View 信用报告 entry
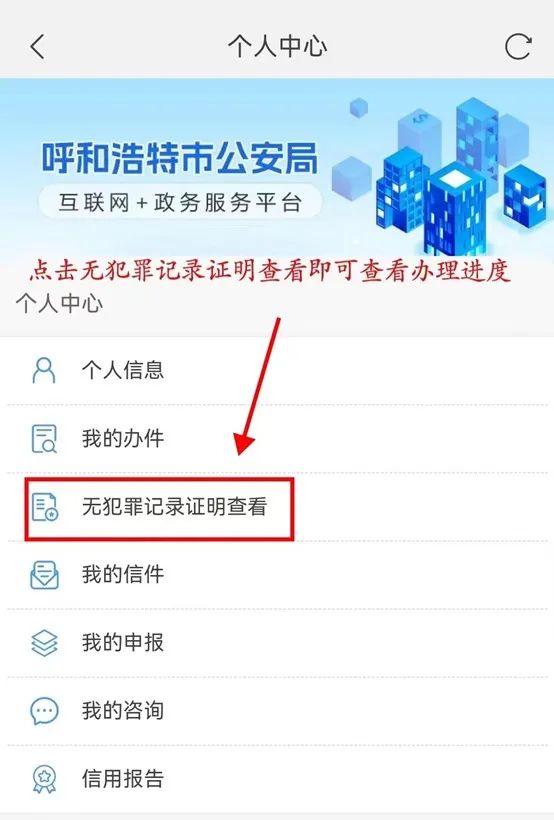The width and height of the screenshot is (554, 820). [x=277, y=779]
